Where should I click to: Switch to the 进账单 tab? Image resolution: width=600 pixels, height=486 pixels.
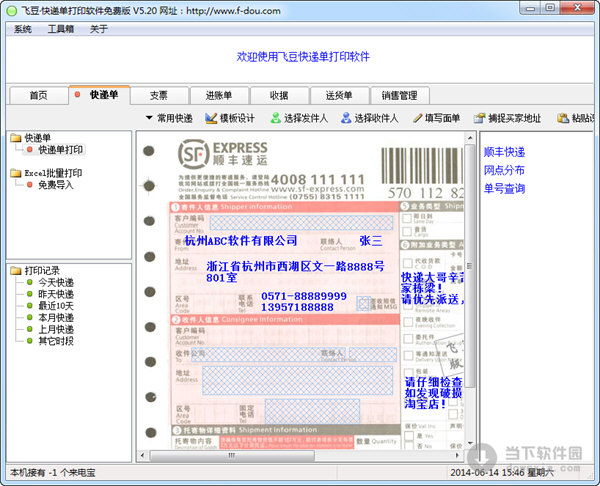pyautogui.click(x=219, y=95)
